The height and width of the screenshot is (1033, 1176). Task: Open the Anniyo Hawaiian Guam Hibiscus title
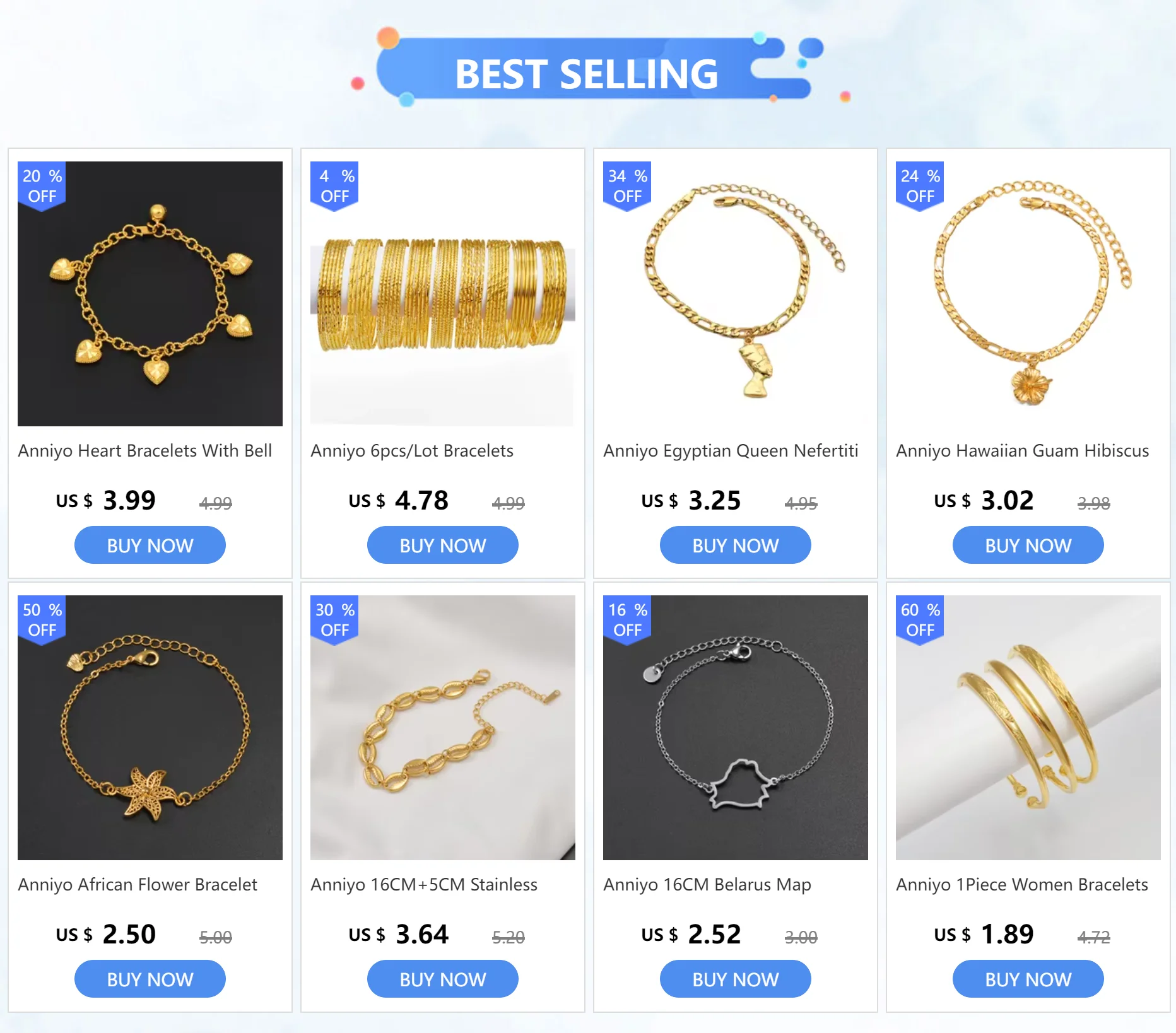tap(1023, 451)
